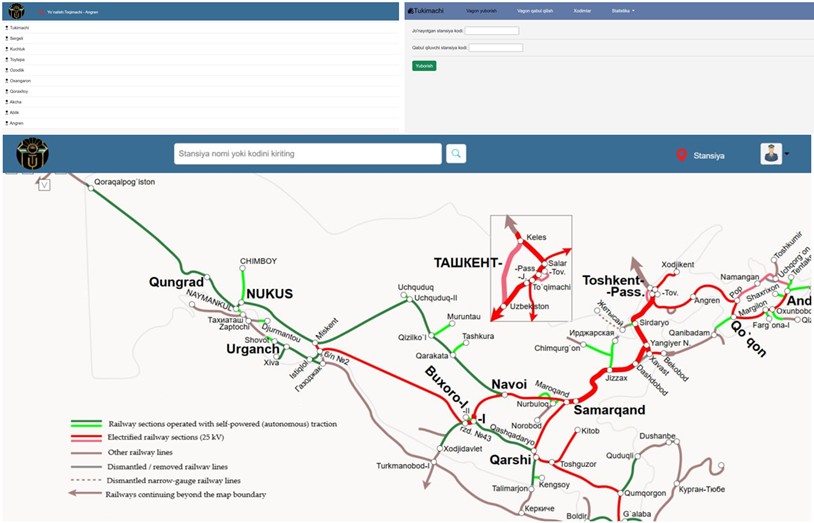
Task: Click the Uchquduq station marker on the map
Action: [x=403, y=295]
